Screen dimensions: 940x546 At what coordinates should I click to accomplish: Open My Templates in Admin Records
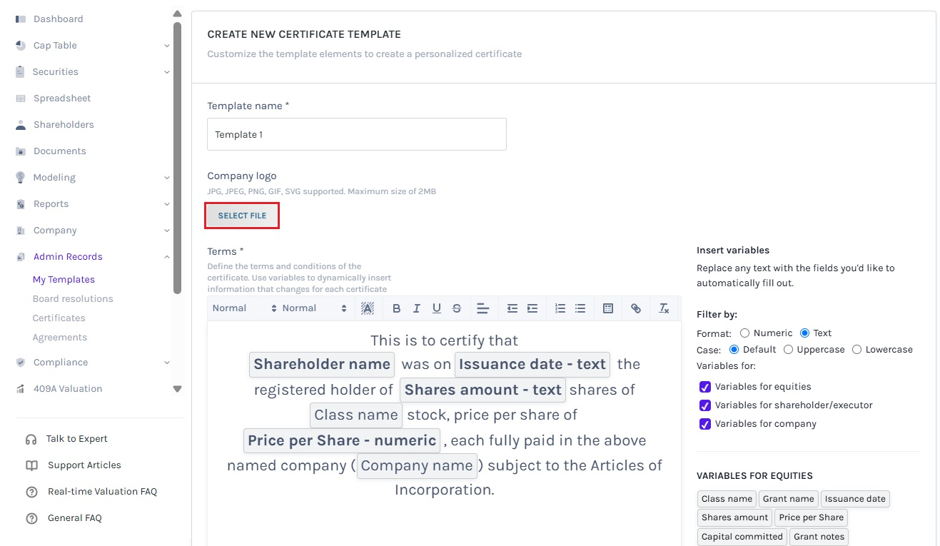[x=64, y=279]
